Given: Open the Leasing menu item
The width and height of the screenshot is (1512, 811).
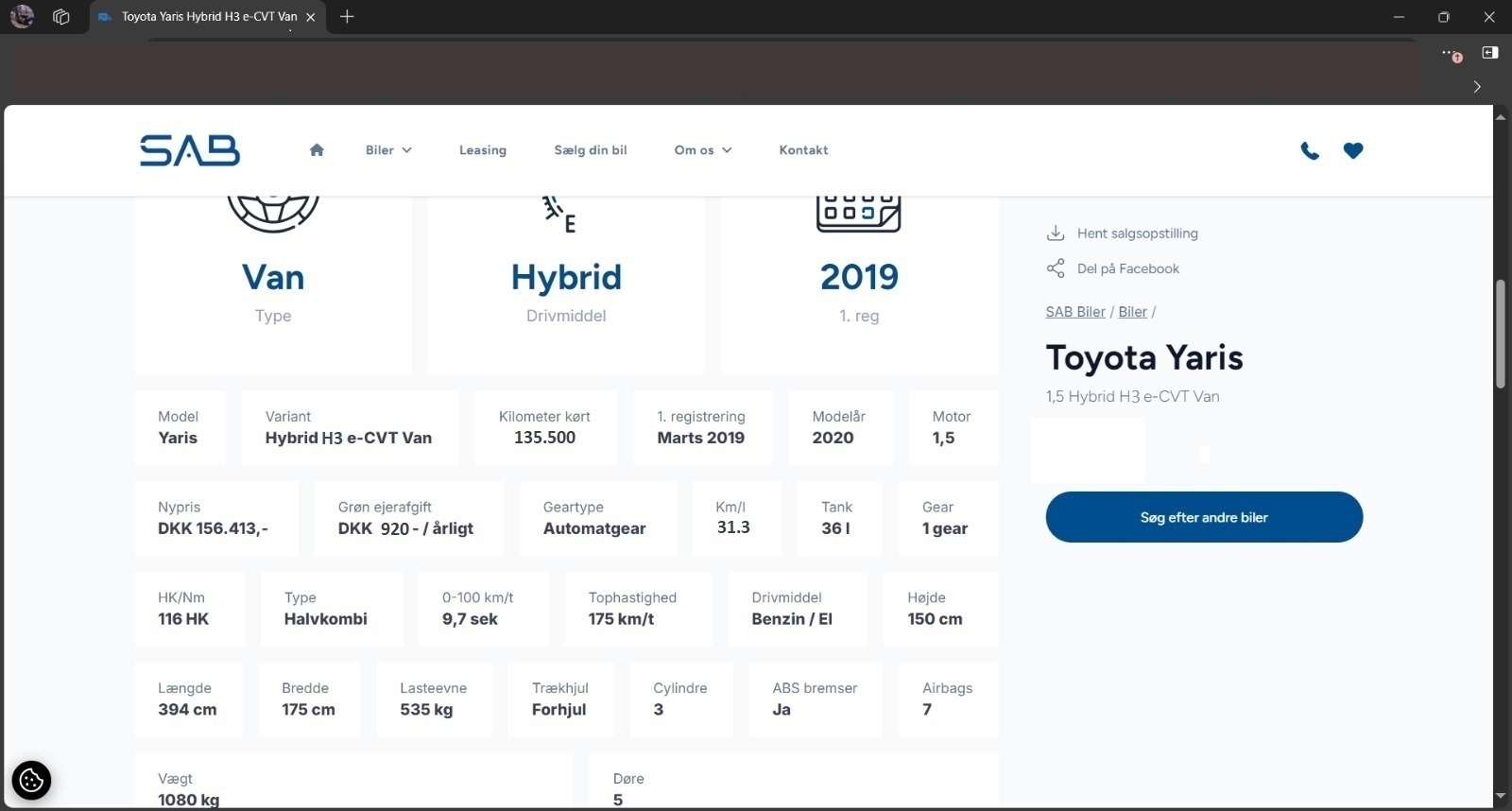Looking at the screenshot, I should point(482,150).
